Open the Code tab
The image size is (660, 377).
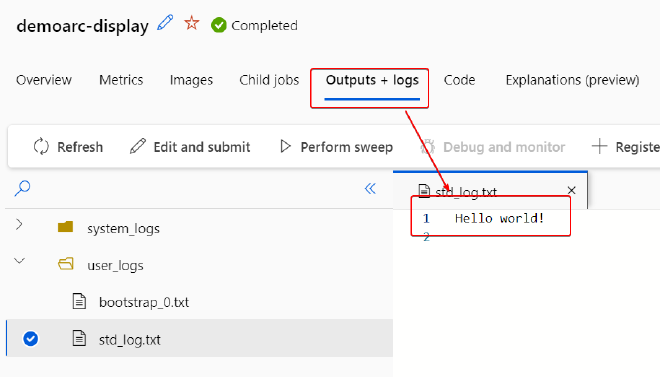(460, 80)
